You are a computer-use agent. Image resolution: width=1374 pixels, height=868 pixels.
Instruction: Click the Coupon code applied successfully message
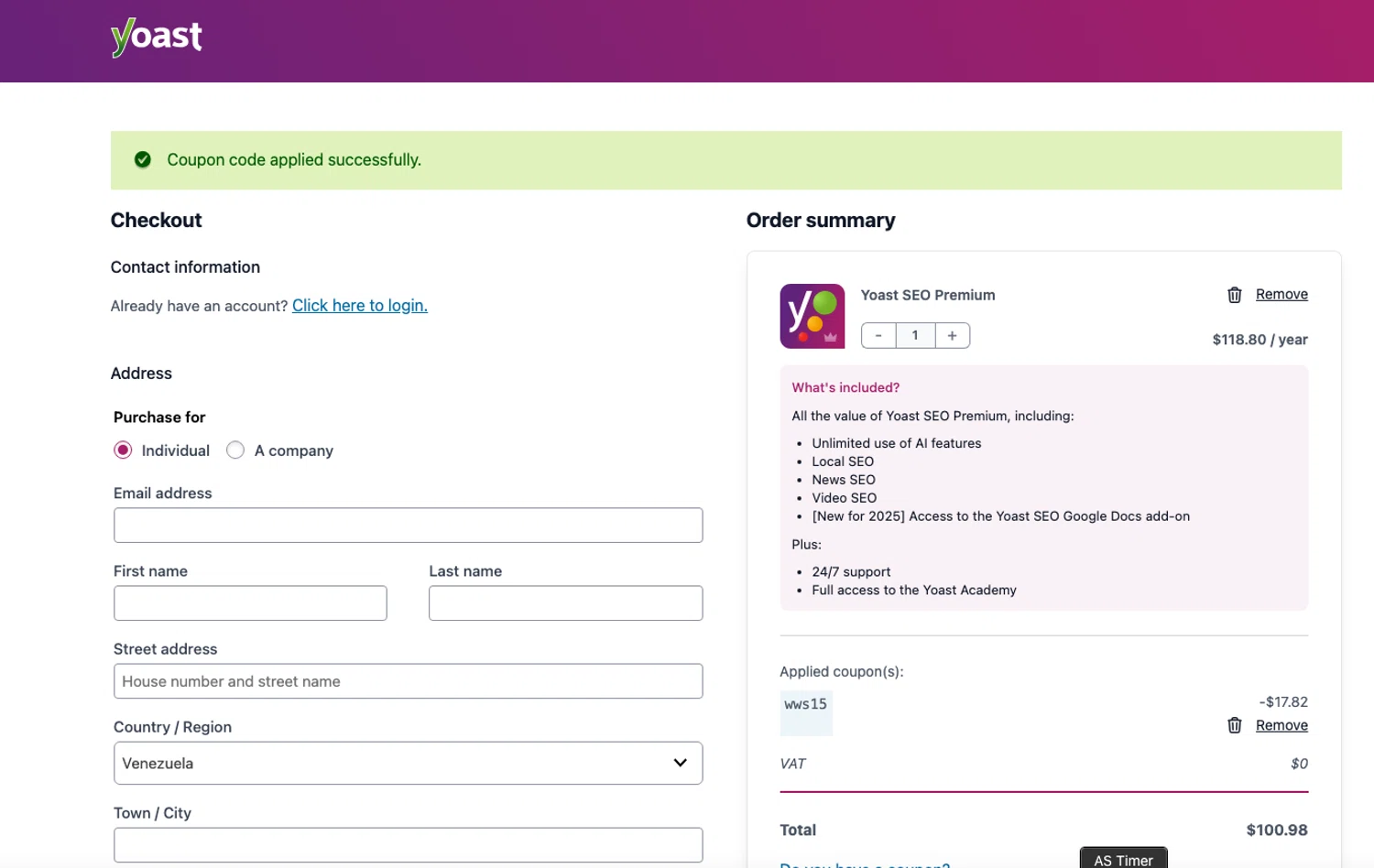pos(294,159)
